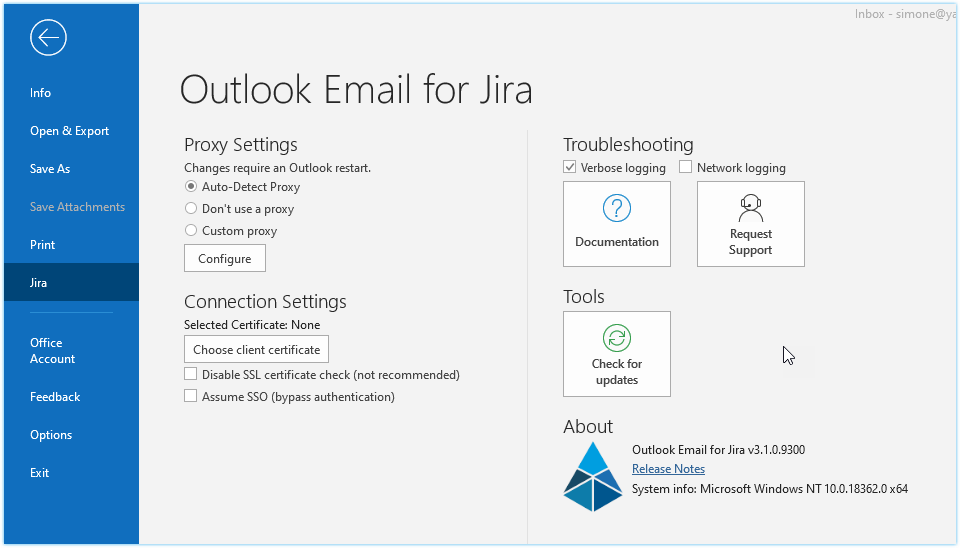Open Options from the left sidebar
The width and height of the screenshot is (962, 550).
pos(51,435)
